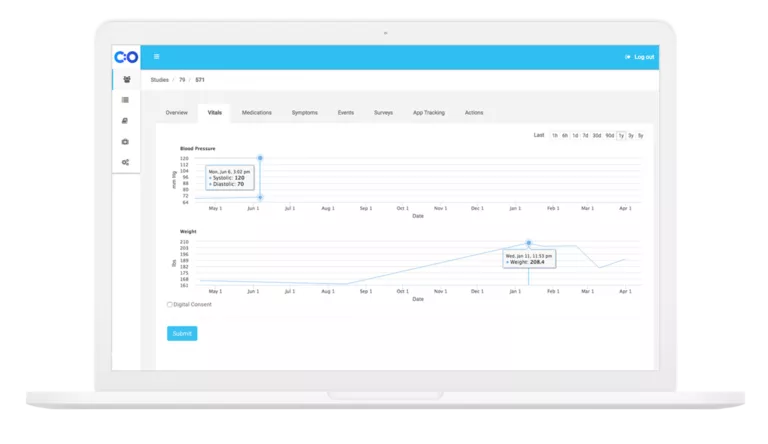
Task: Switch to the Symptoms tab
Action: coord(305,113)
